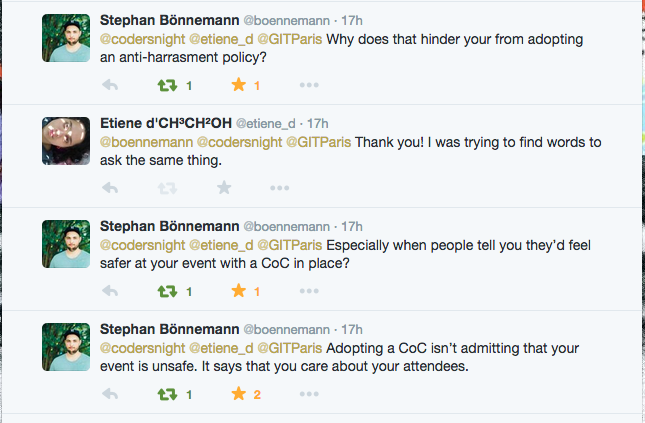645x423 pixels.
Task: Click Etiene's profile avatar picture
Action: coord(66,141)
